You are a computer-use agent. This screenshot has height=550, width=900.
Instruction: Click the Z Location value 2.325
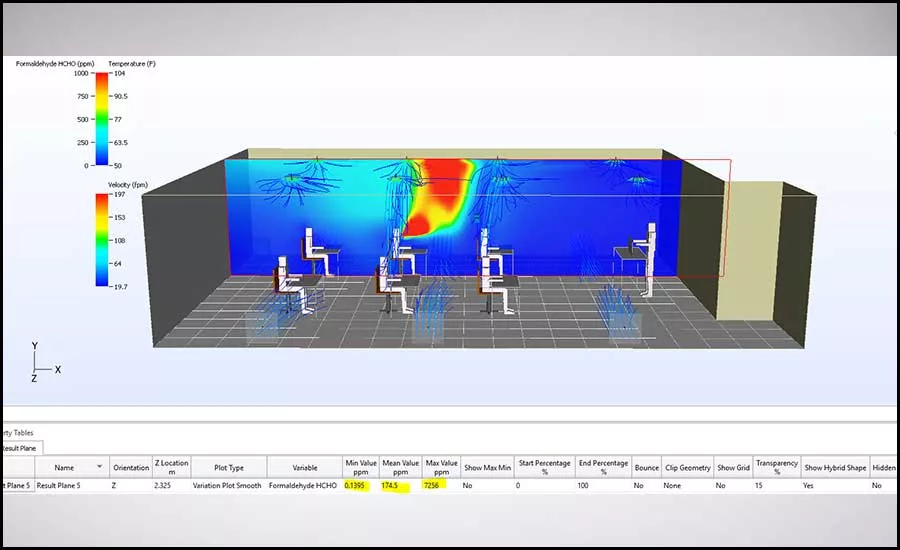tap(172, 485)
